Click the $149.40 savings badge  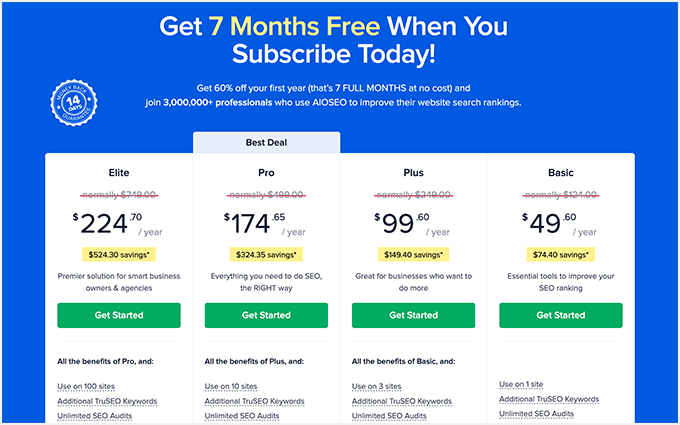point(413,254)
